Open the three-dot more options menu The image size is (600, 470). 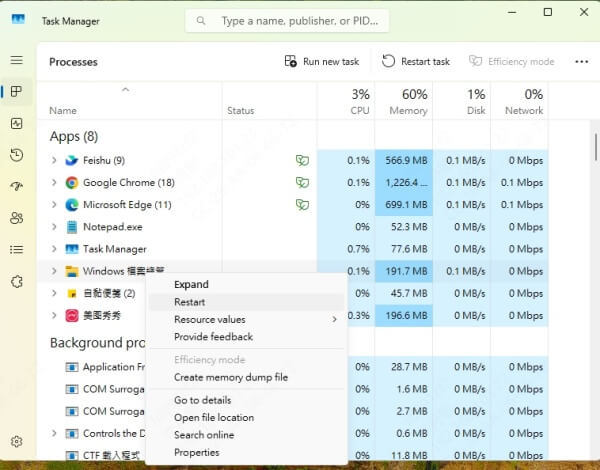coord(582,62)
